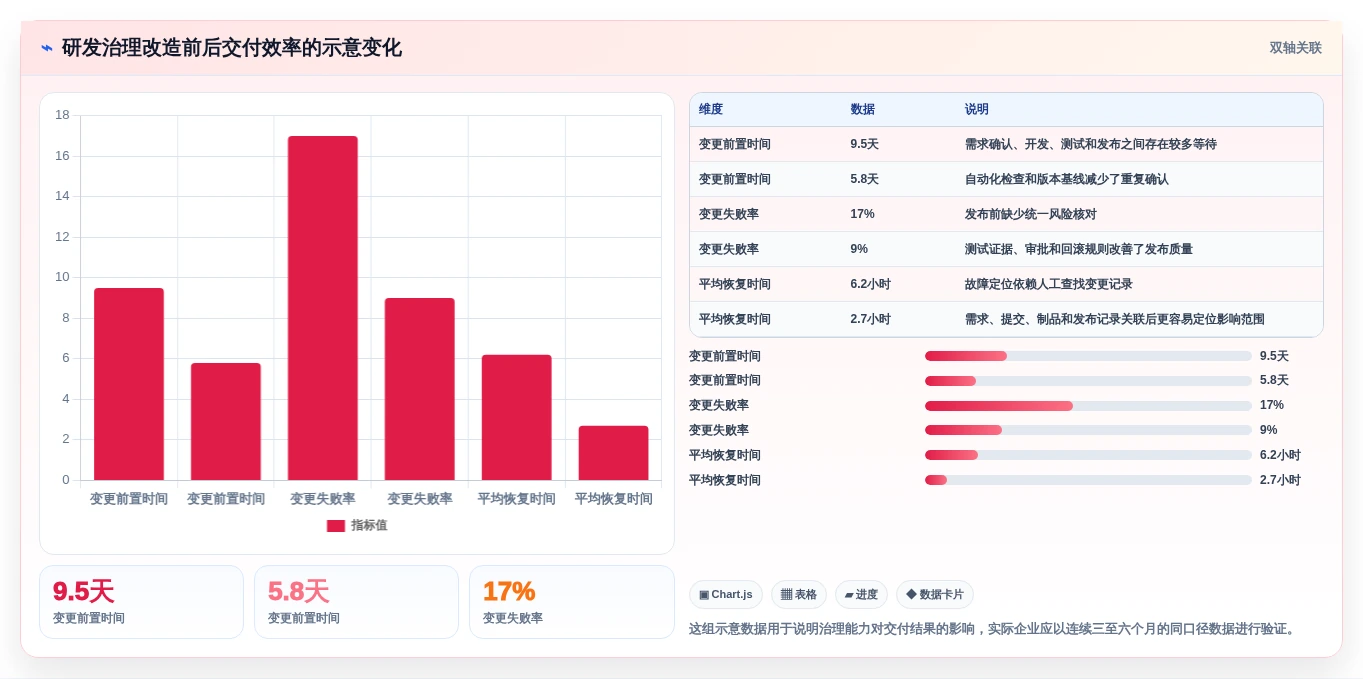Click the red 指标值 legend swatch
The width and height of the screenshot is (1363, 679).
tap(335, 526)
